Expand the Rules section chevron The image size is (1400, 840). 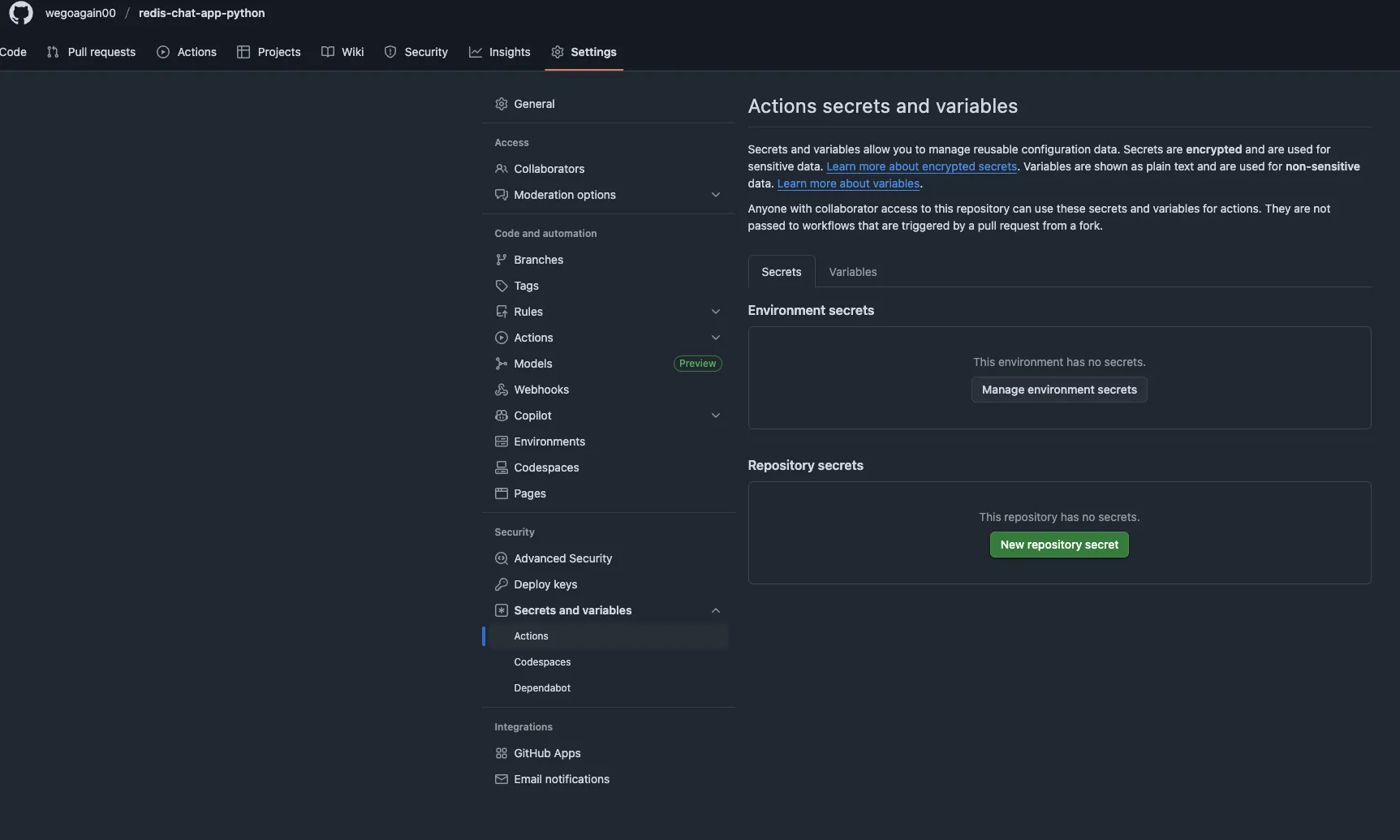coord(715,312)
